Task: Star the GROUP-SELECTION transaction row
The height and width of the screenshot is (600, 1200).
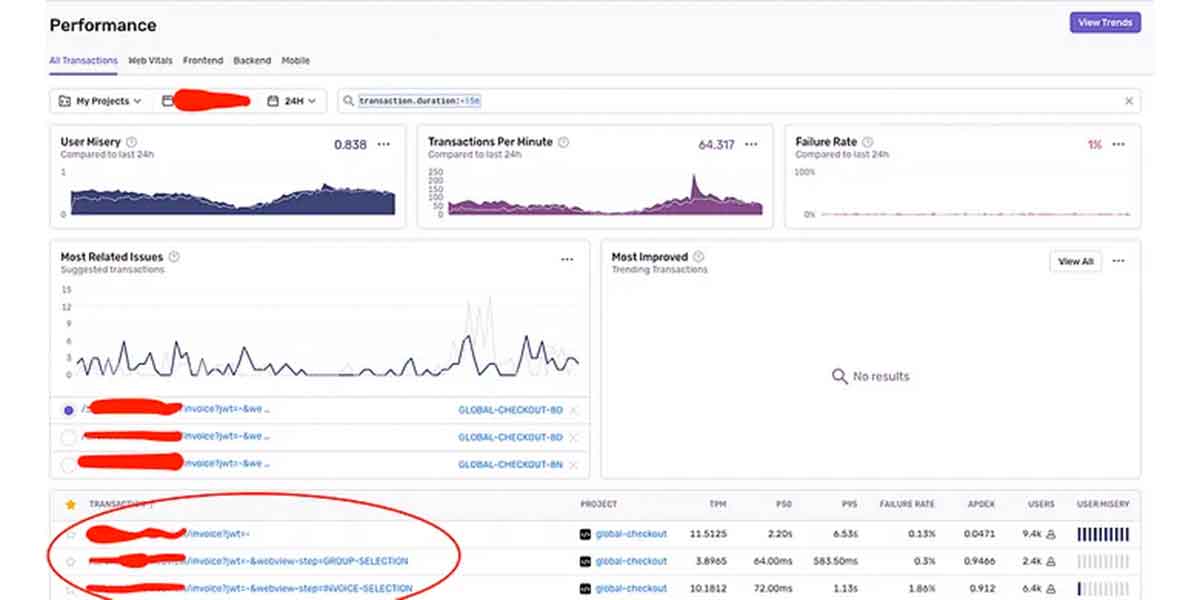Action: 70,562
